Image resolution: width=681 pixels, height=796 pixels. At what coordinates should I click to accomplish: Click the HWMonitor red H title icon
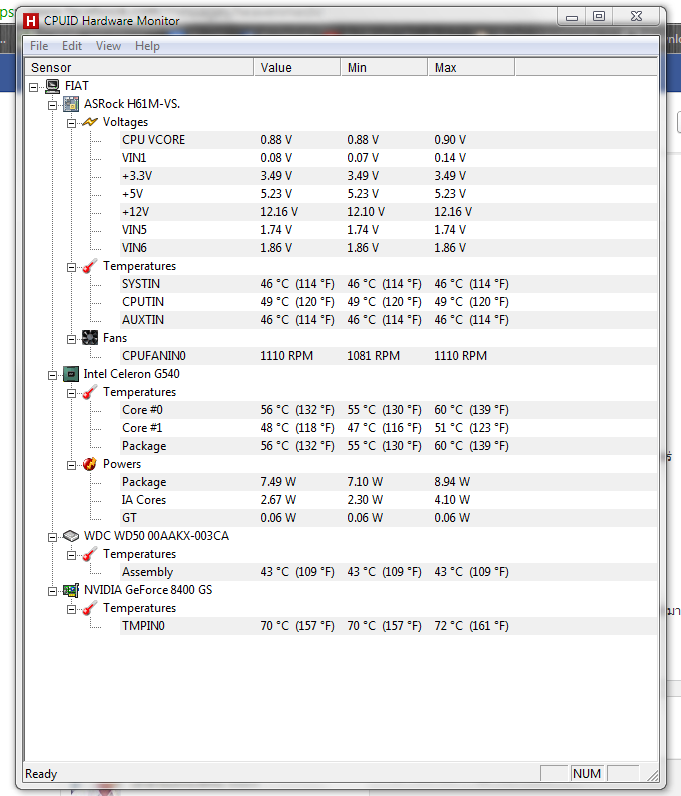[31, 21]
